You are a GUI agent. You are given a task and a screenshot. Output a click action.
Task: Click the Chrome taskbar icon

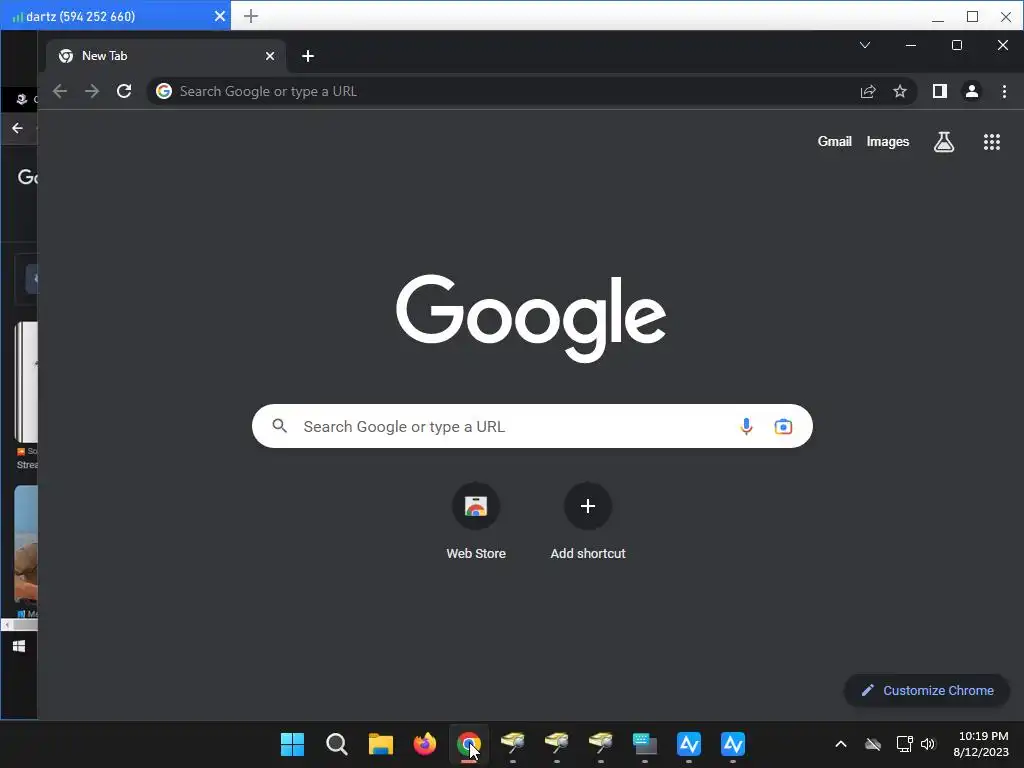pyautogui.click(x=469, y=744)
